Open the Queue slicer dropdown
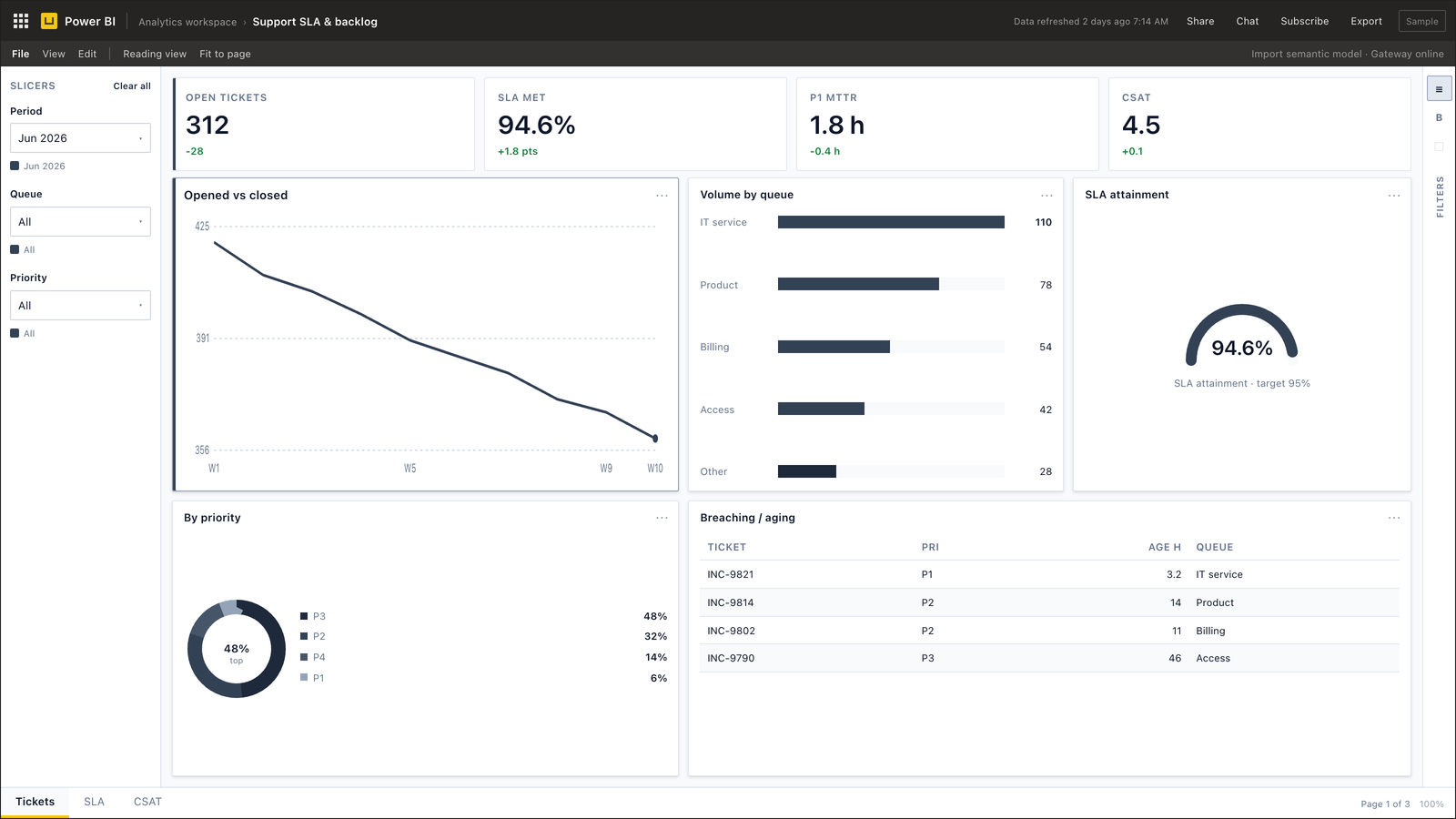Screen dimensions: 1456x819 pos(80,222)
